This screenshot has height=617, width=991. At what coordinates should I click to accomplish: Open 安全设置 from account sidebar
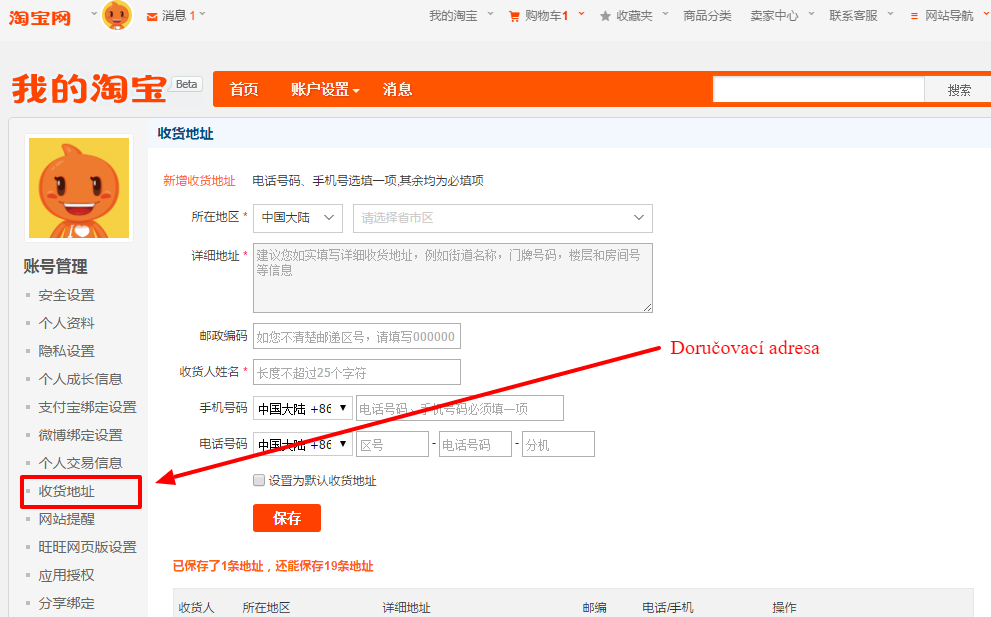(x=67, y=295)
